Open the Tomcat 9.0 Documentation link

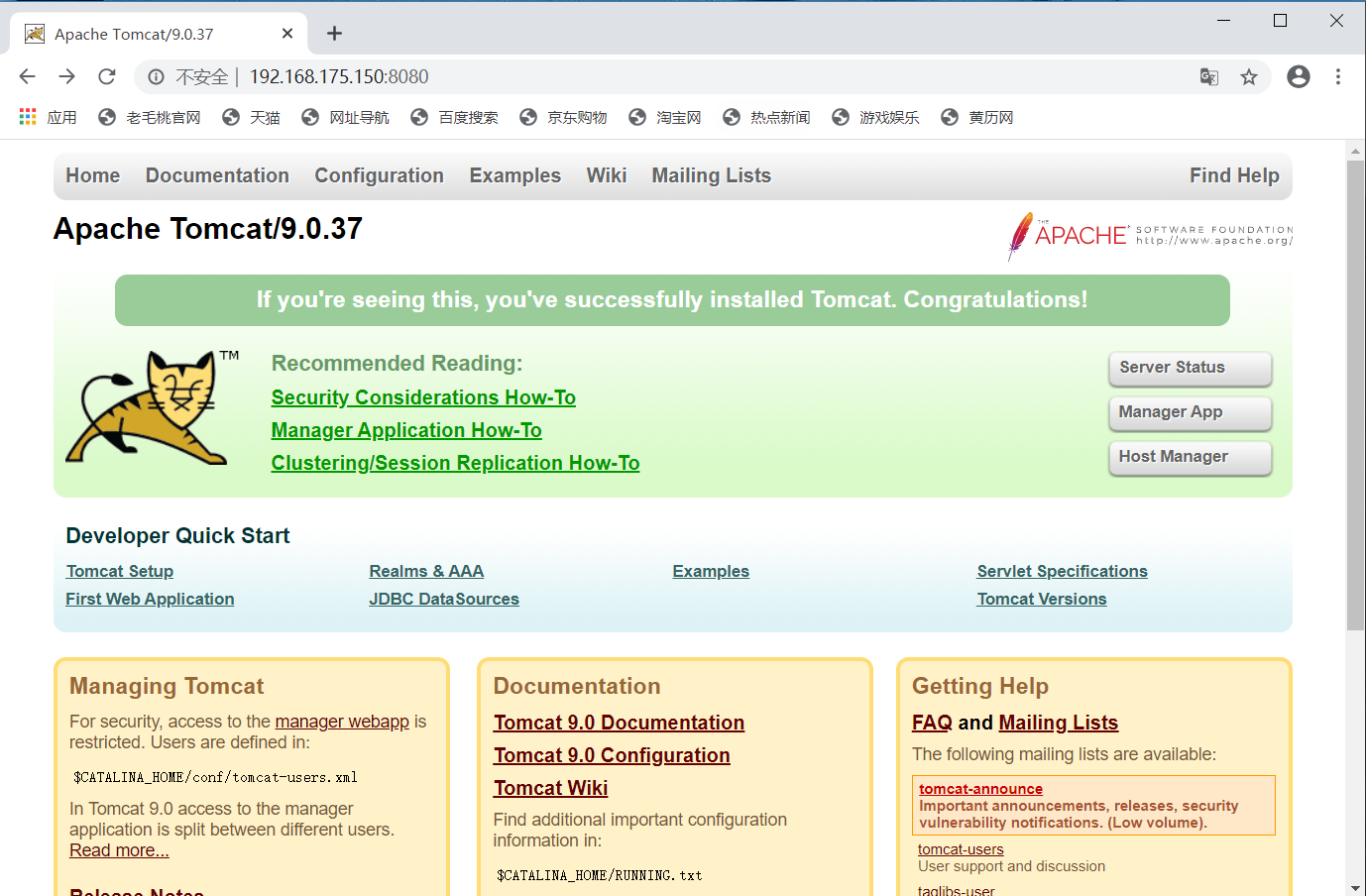[x=619, y=723]
